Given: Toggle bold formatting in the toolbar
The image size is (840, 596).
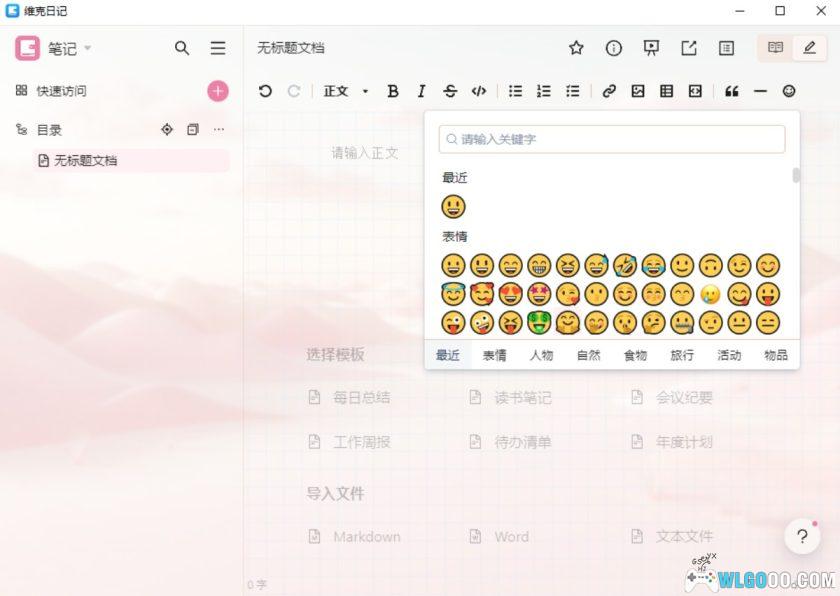Looking at the screenshot, I should pos(393,91).
